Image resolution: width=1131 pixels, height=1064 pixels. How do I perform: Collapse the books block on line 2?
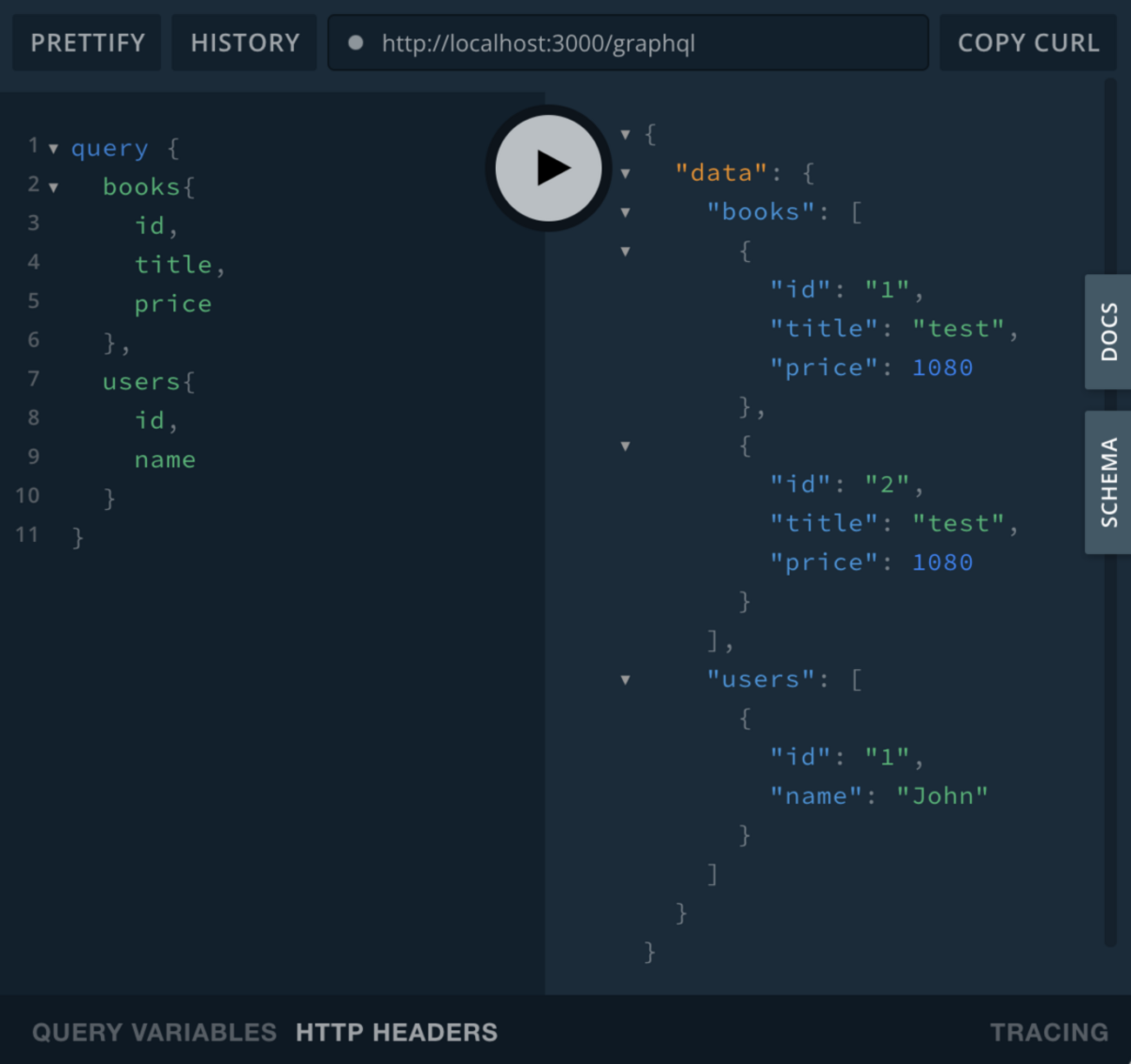[54, 188]
